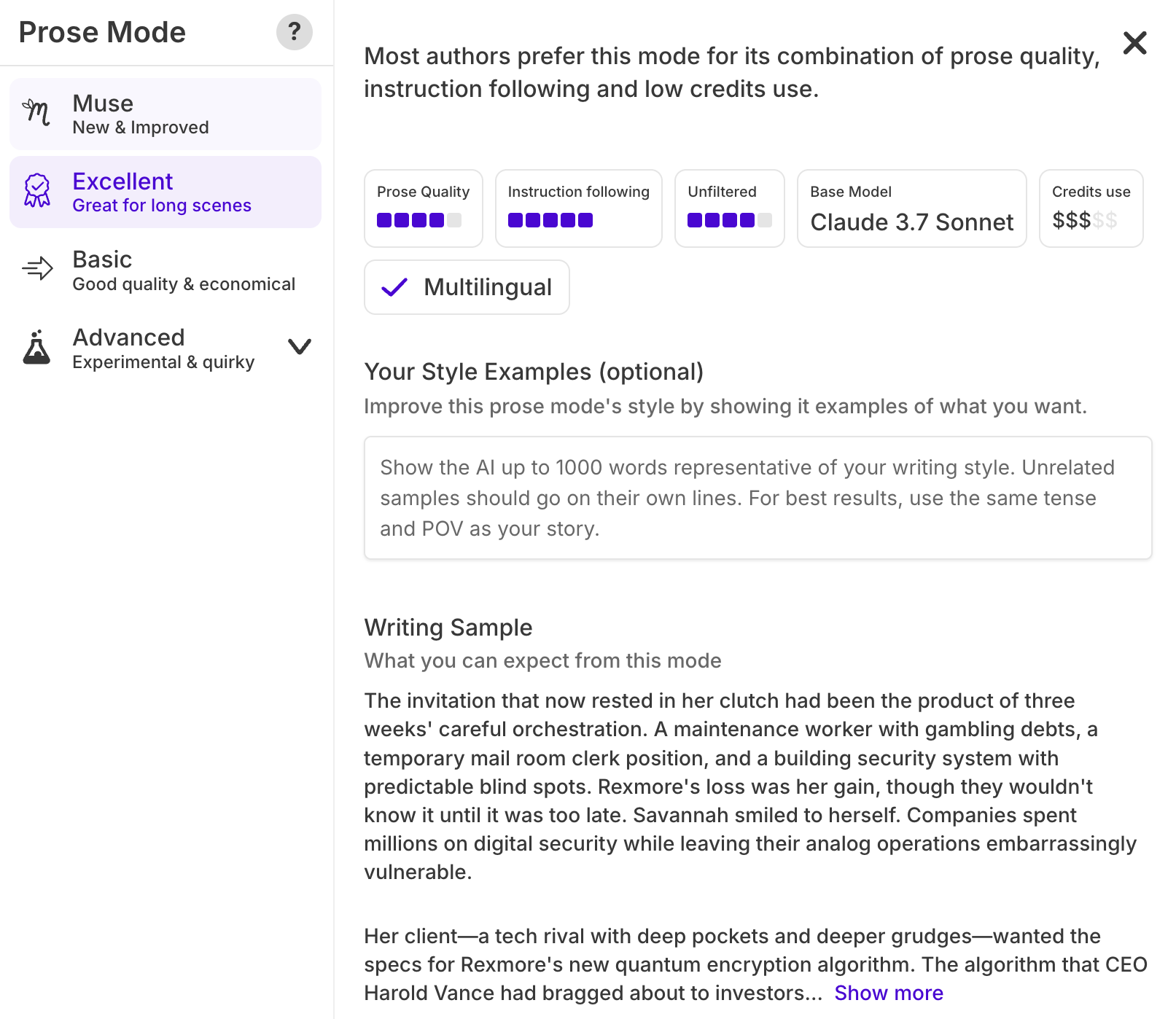The height and width of the screenshot is (1019, 1176).
Task: Click into the Style Examples text box
Action: (x=758, y=498)
